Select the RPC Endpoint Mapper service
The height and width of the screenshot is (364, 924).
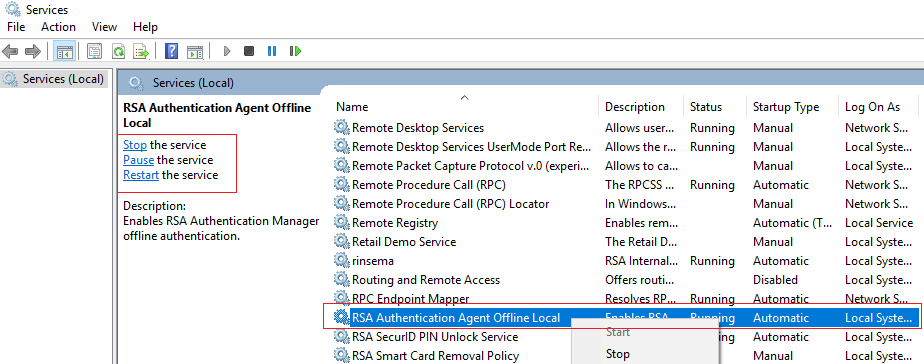pos(625,298)
